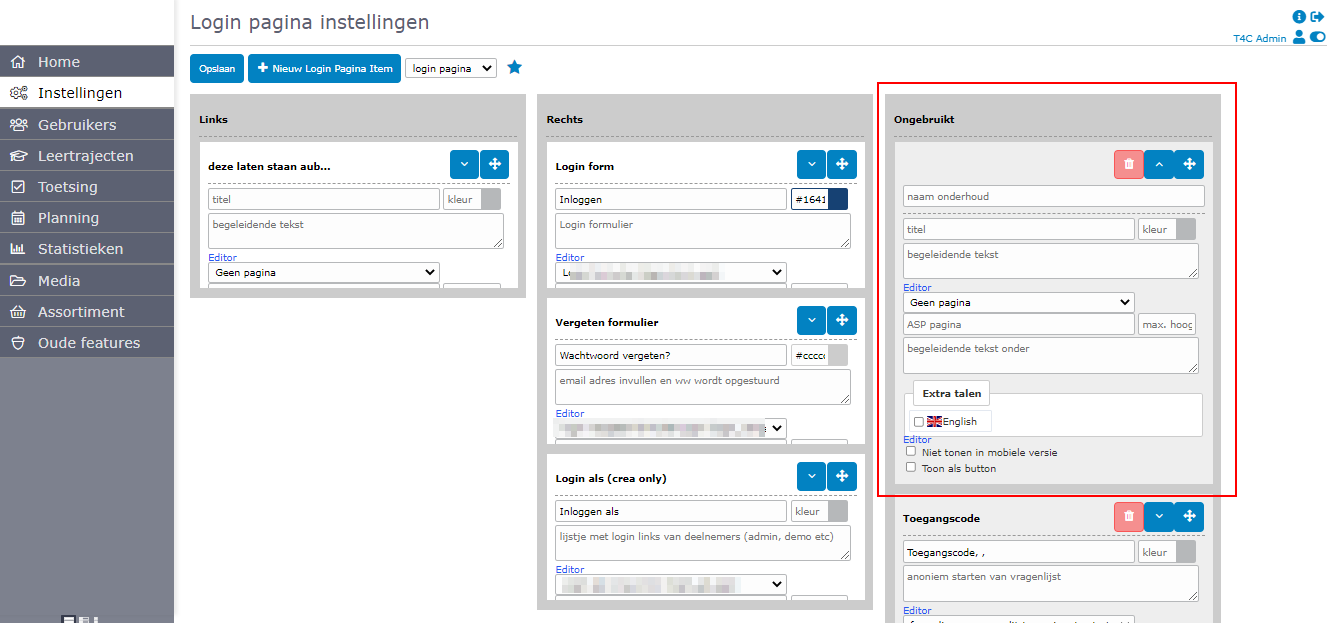
Task: Click the 'naam onderhoud' input field
Action: pos(1053,196)
